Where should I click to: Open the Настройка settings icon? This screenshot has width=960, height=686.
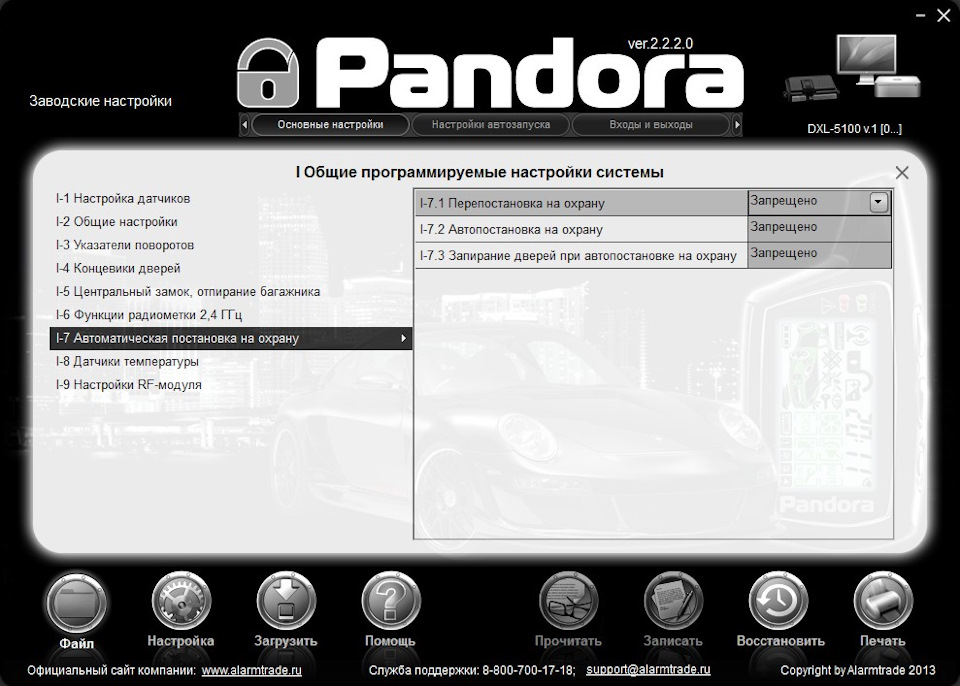(181, 602)
